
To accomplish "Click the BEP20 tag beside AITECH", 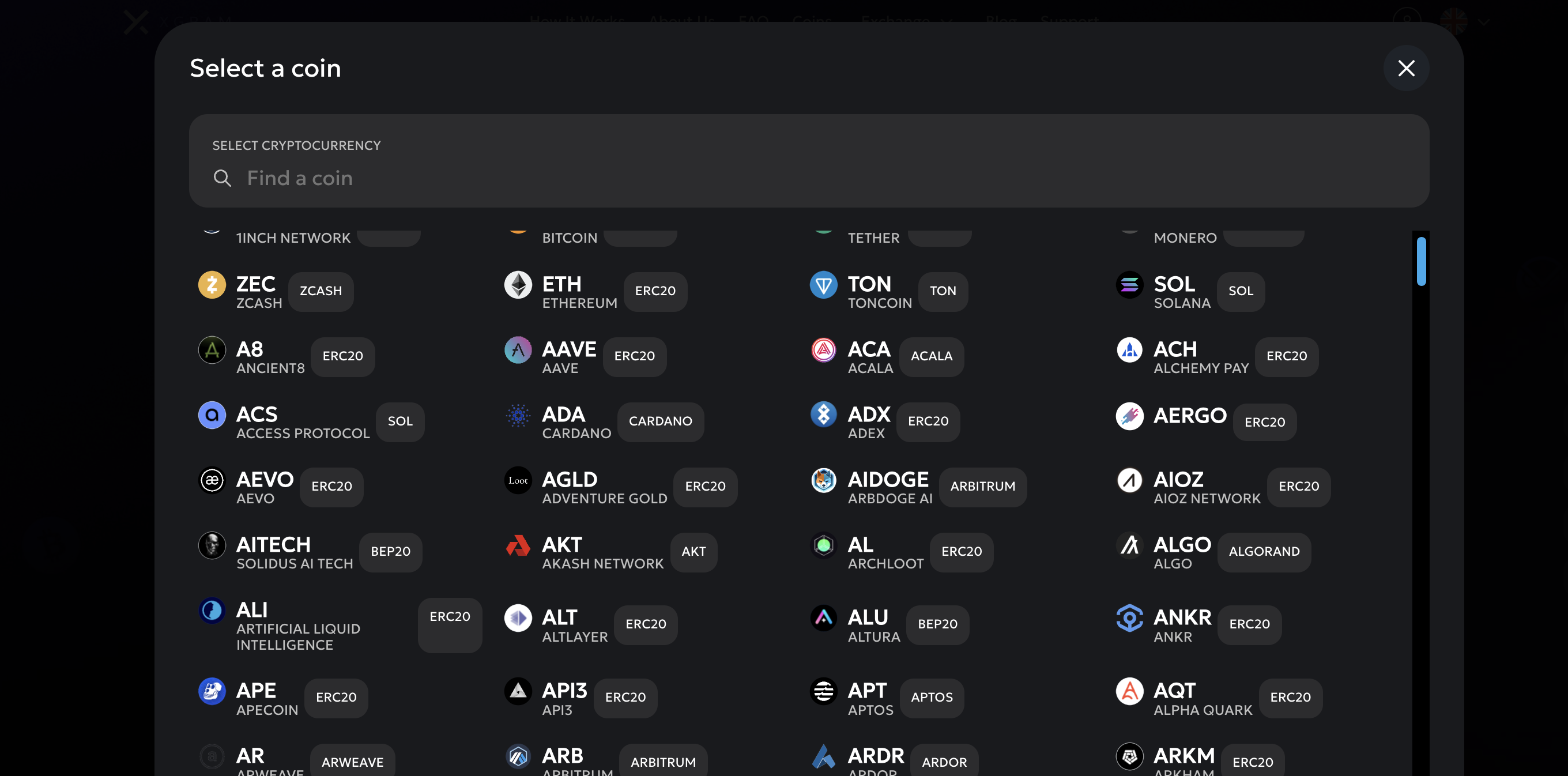I will point(390,551).
